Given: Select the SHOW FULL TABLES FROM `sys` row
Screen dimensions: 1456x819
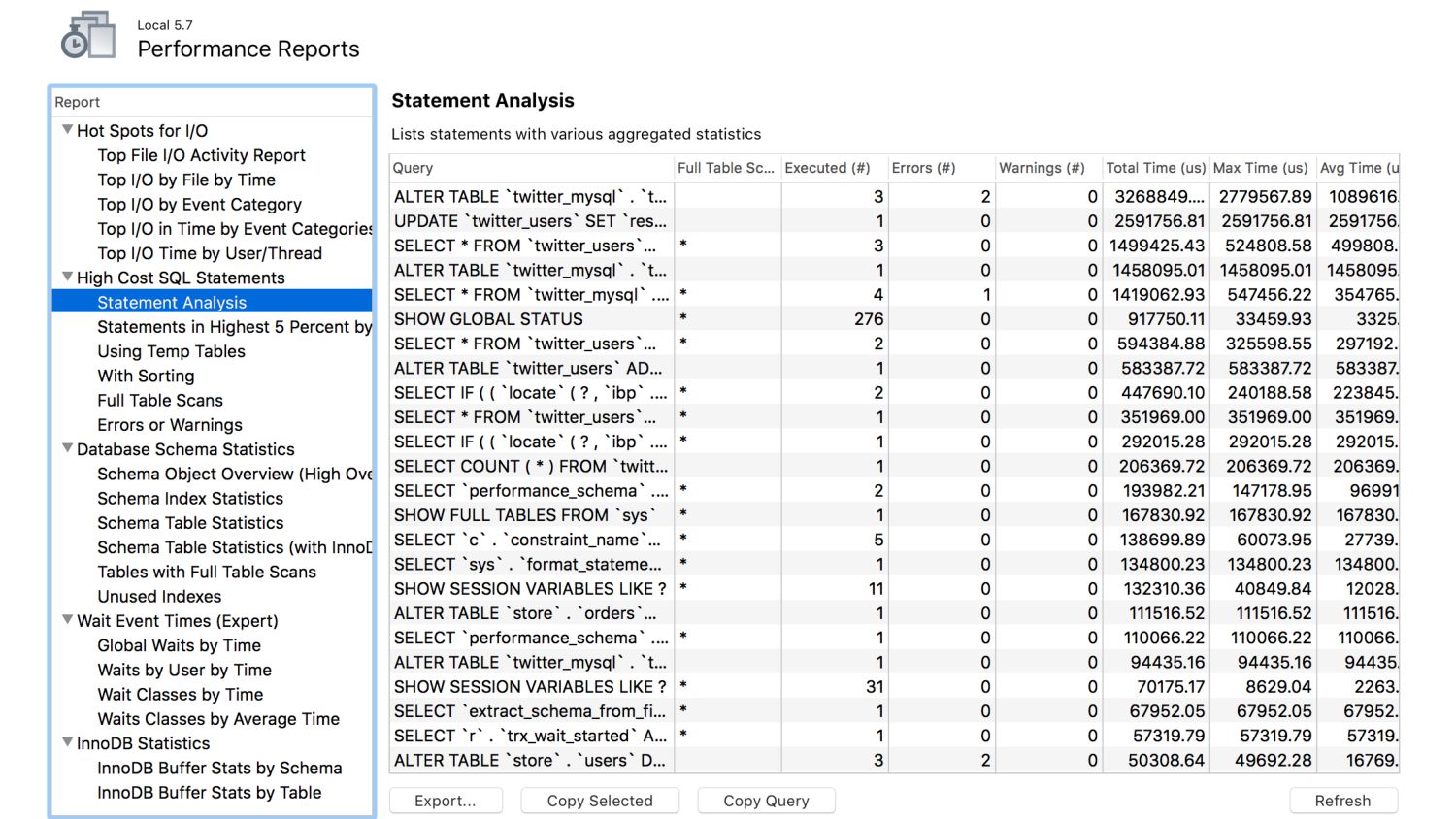Looking at the screenshot, I should click(894, 515).
